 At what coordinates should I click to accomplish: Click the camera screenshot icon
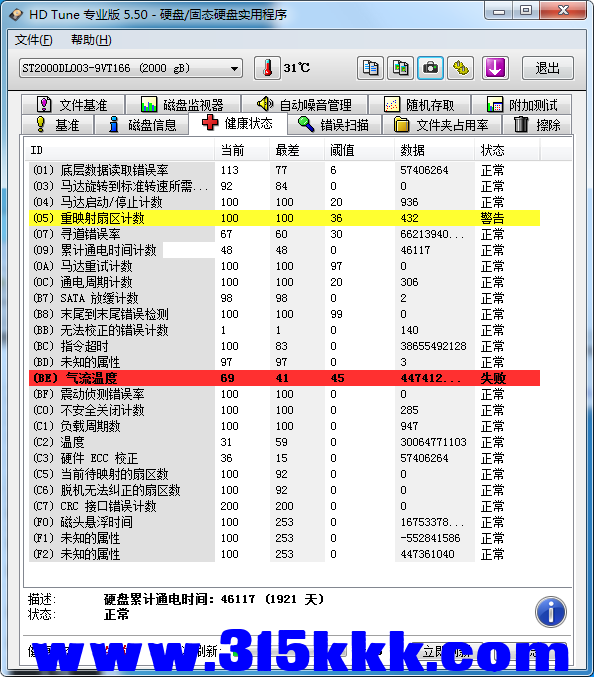coord(430,68)
